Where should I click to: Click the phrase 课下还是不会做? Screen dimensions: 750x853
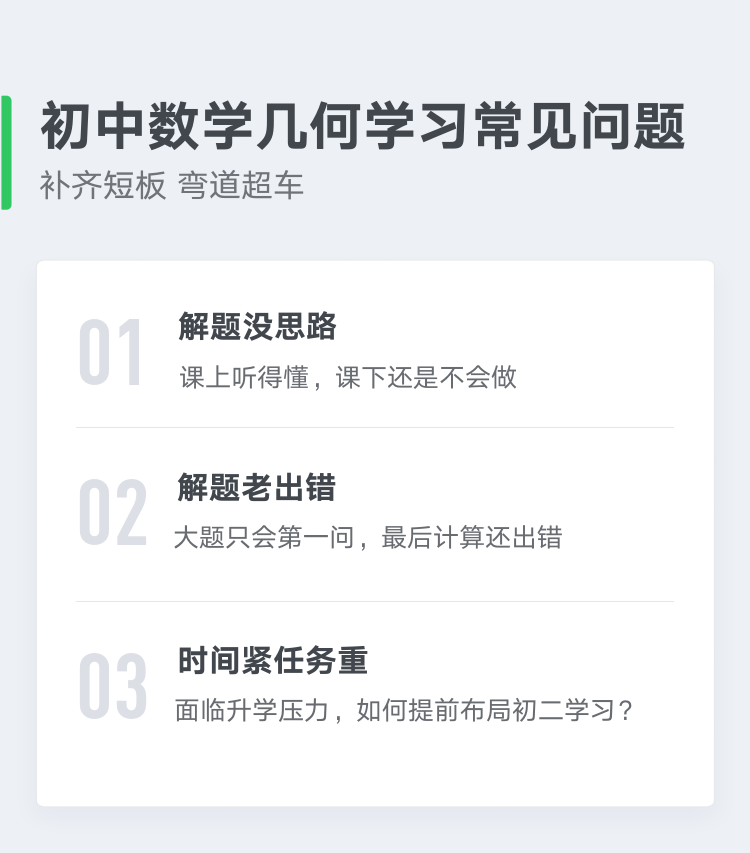pyautogui.click(x=426, y=378)
